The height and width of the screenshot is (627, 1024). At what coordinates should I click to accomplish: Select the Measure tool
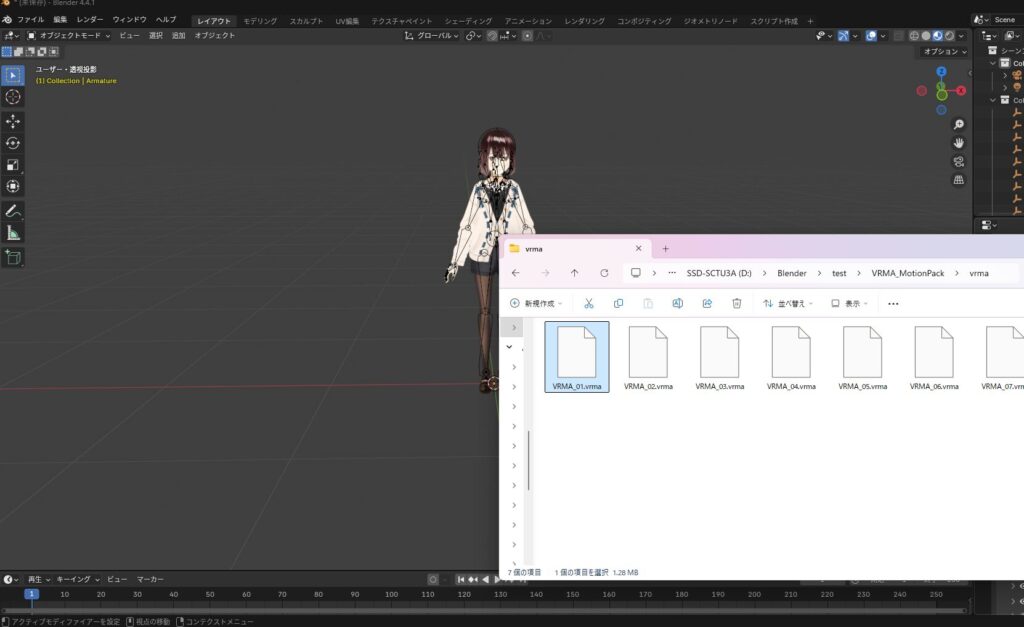point(13,233)
